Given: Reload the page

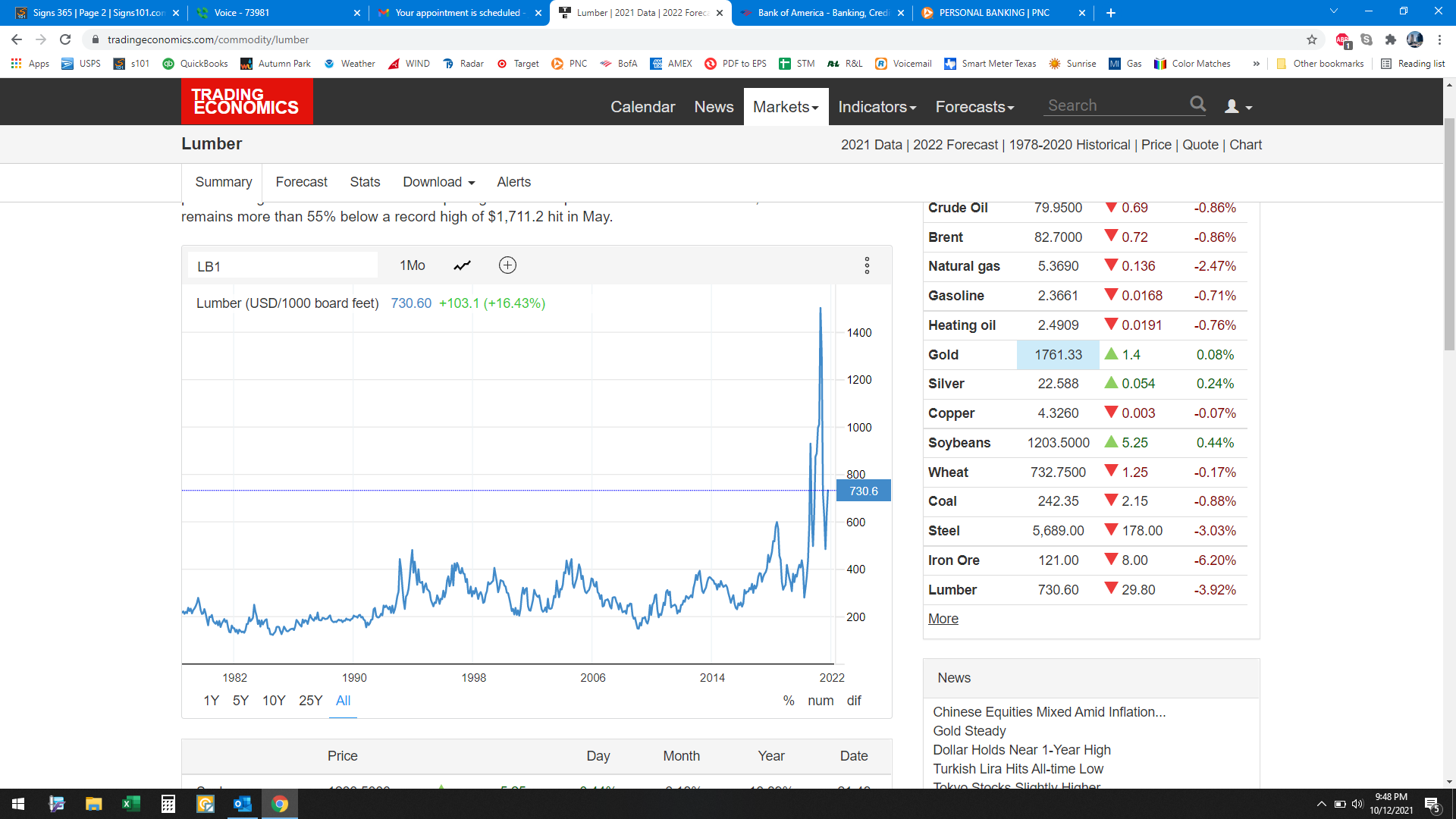Looking at the screenshot, I should tap(65, 39).
